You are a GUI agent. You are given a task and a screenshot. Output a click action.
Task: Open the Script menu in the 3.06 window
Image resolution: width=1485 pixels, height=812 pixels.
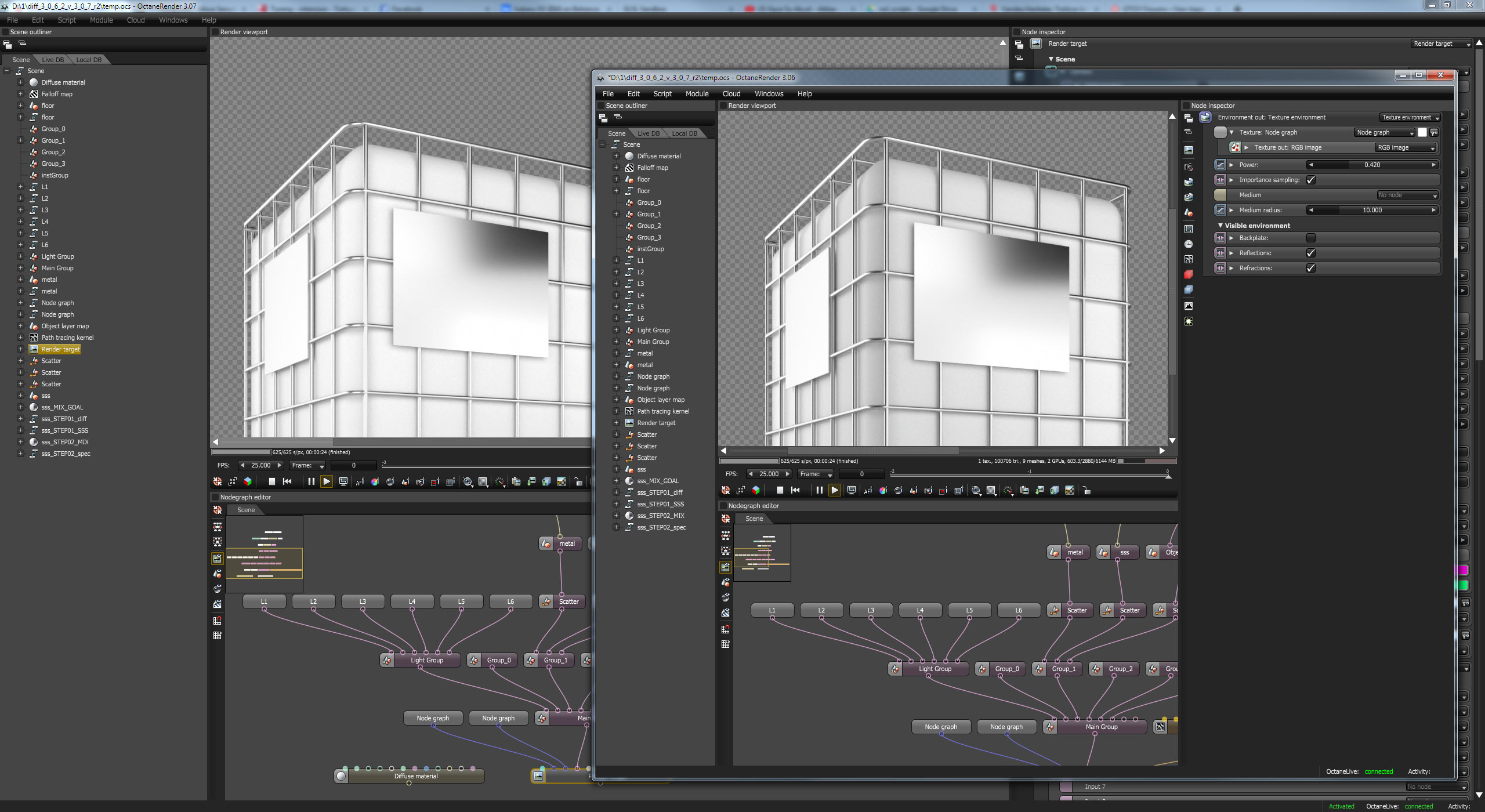[662, 93]
